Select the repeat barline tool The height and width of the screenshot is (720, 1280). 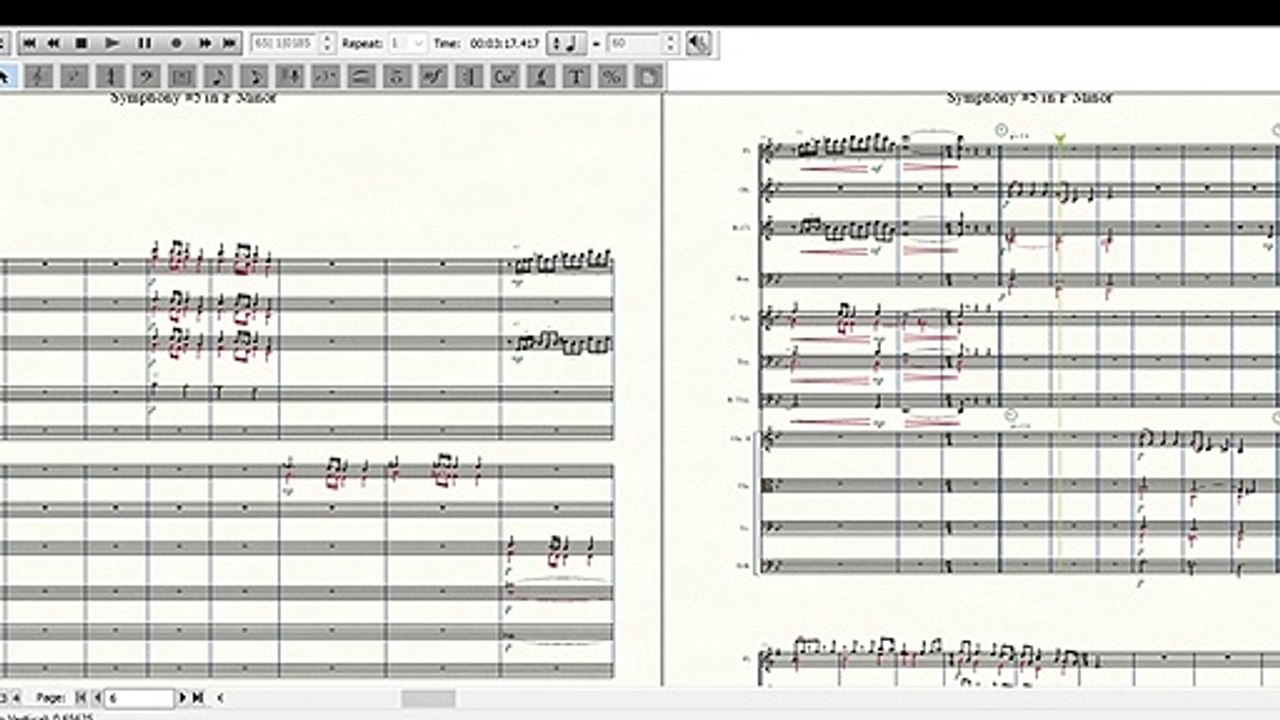pyautogui.click(x=469, y=76)
